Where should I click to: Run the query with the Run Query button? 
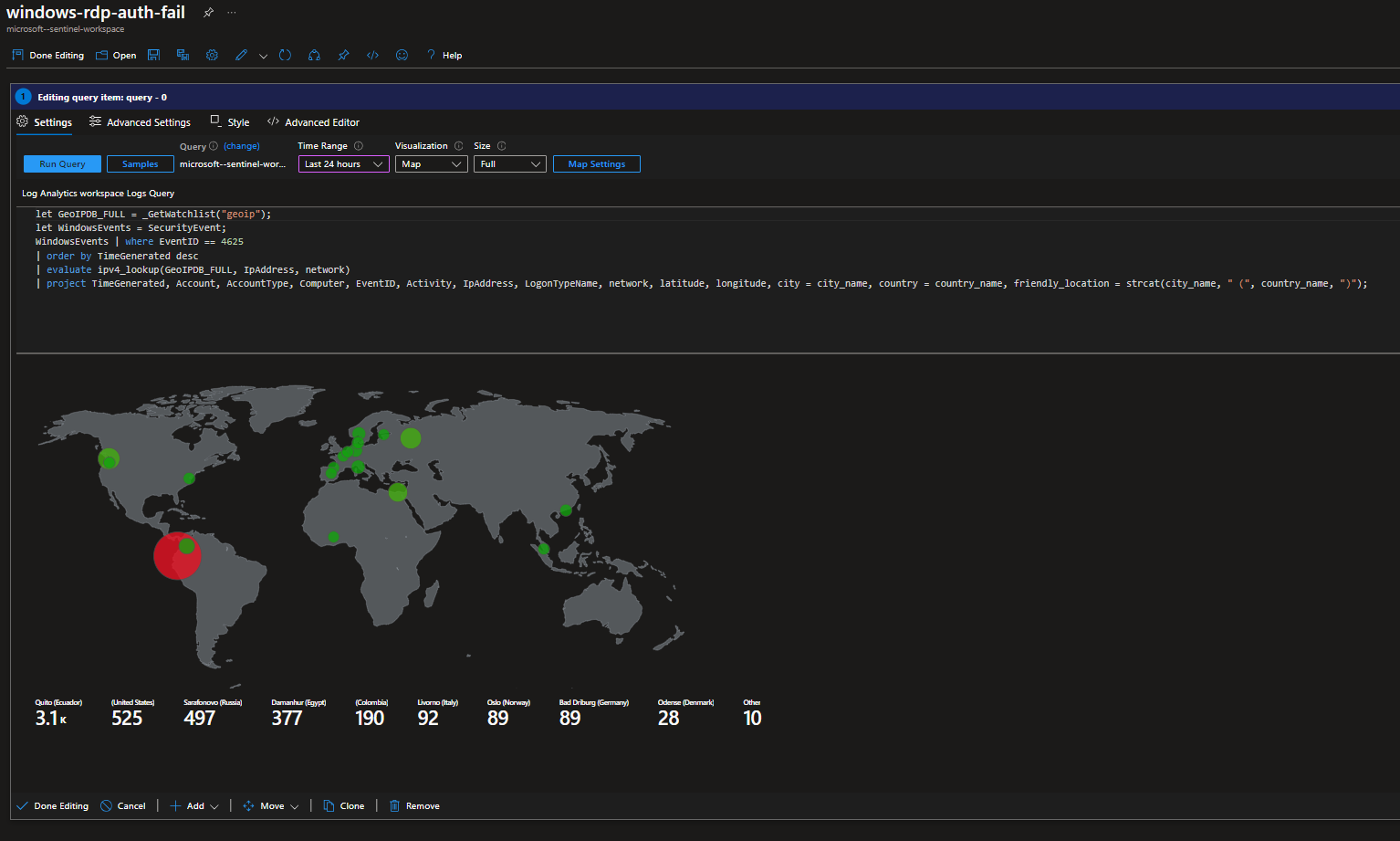62,163
